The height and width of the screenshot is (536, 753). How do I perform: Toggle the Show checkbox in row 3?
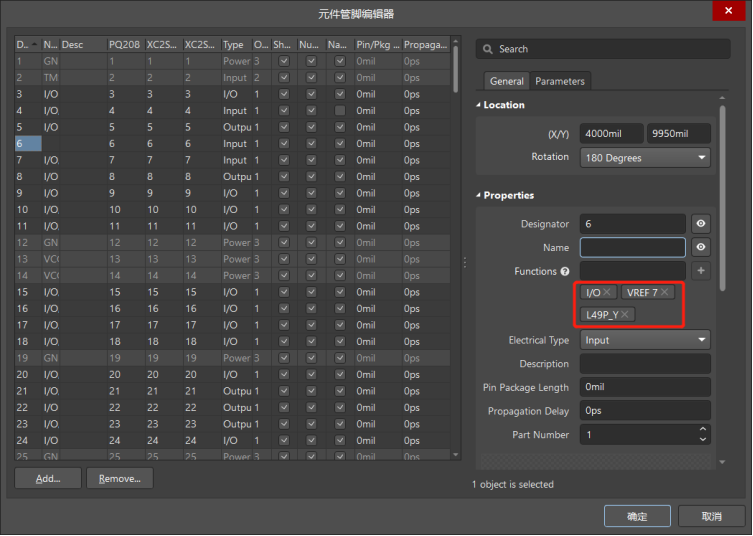coord(284,94)
